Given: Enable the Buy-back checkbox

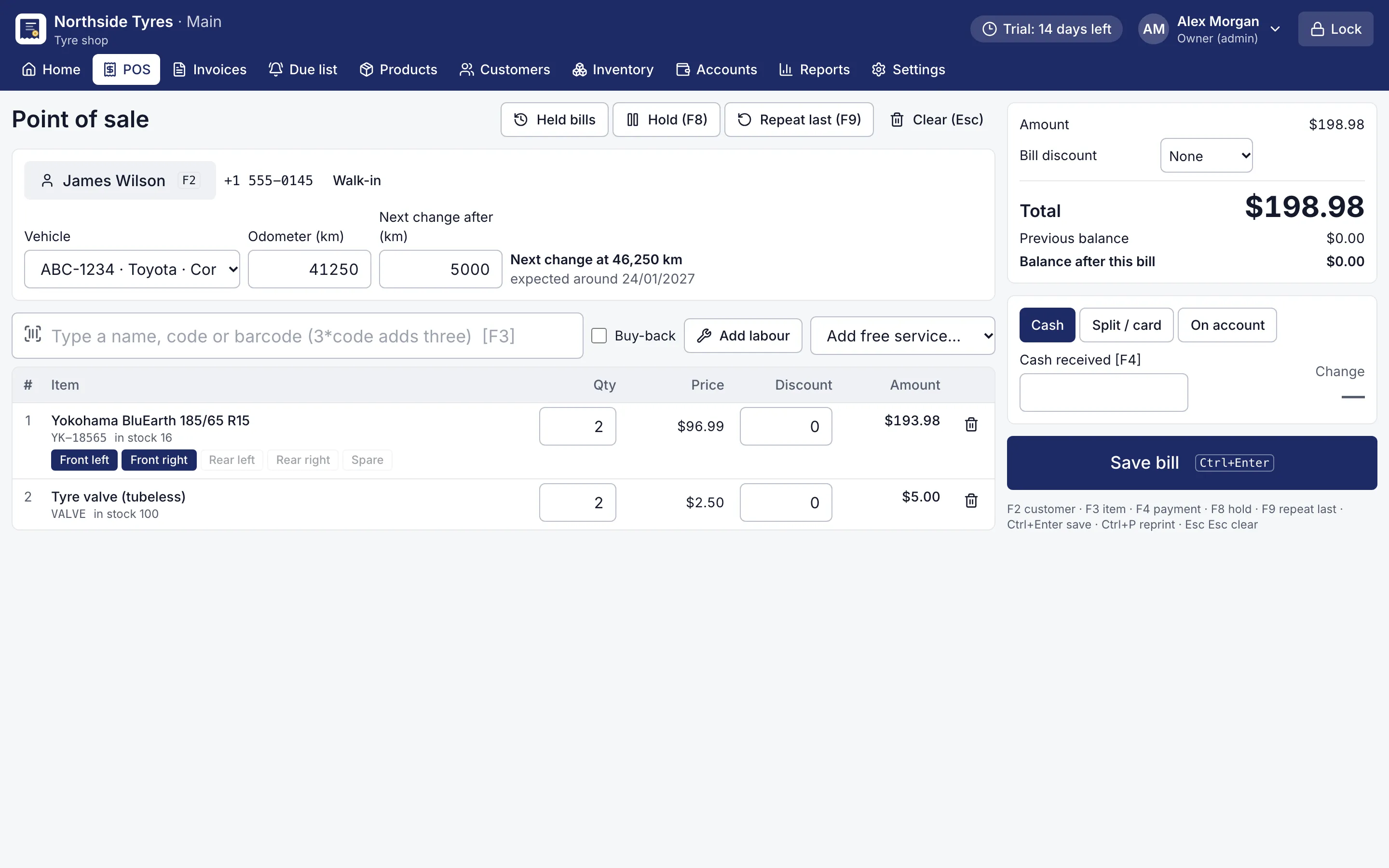Looking at the screenshot, I should click(599, 336).
